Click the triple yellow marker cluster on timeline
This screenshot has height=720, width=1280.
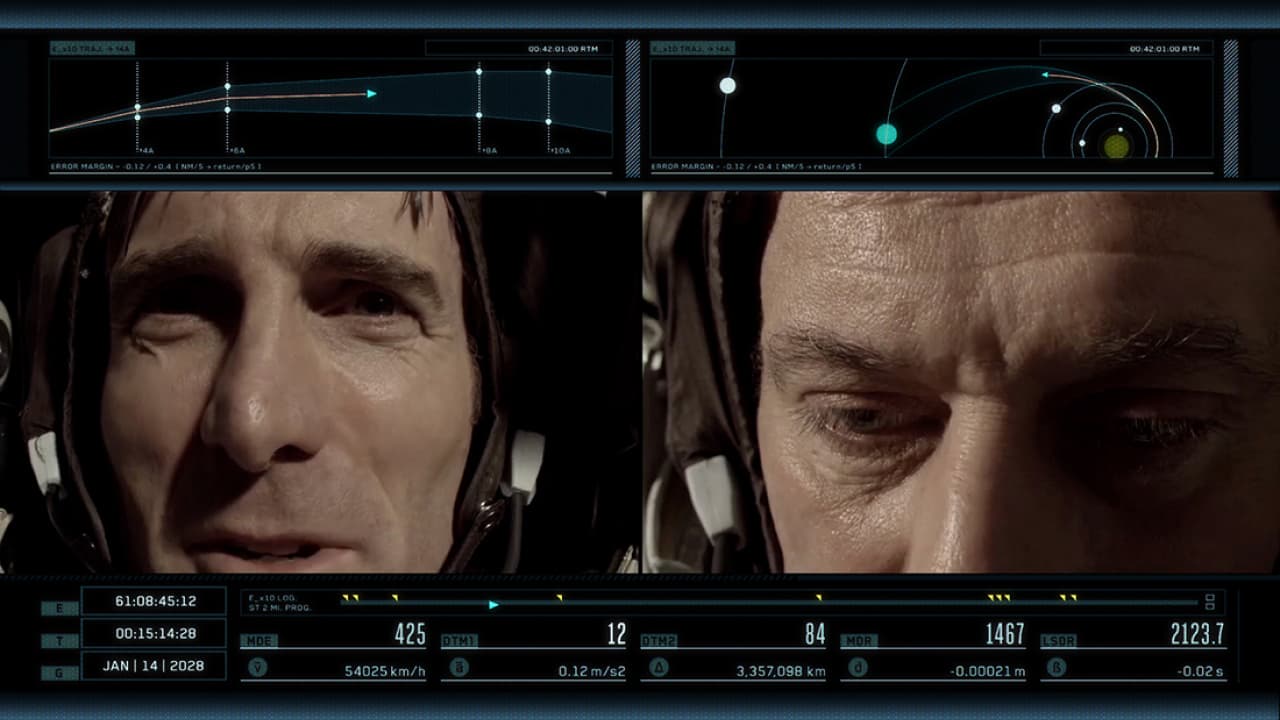pos(999,598)
